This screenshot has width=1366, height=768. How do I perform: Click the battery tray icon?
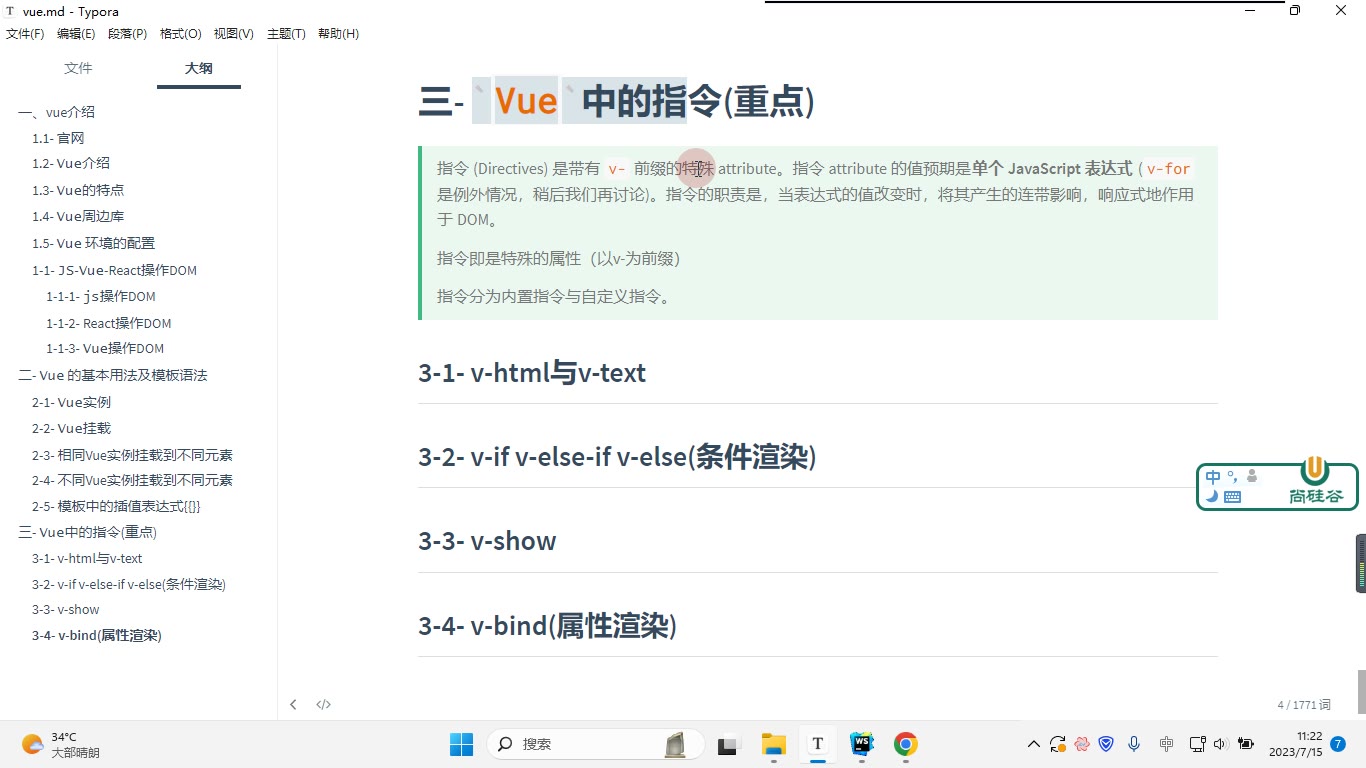click(1245, 744)
